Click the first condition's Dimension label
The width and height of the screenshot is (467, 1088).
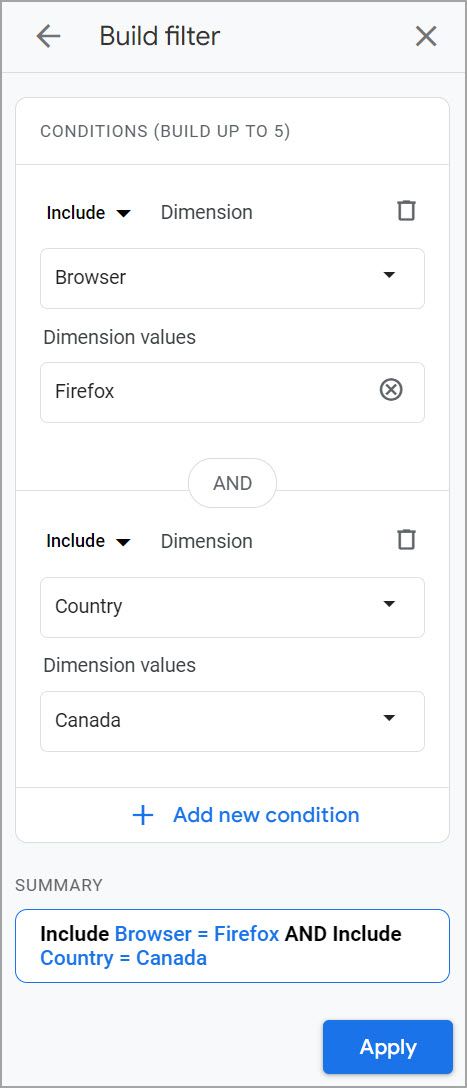coord(207,212)
